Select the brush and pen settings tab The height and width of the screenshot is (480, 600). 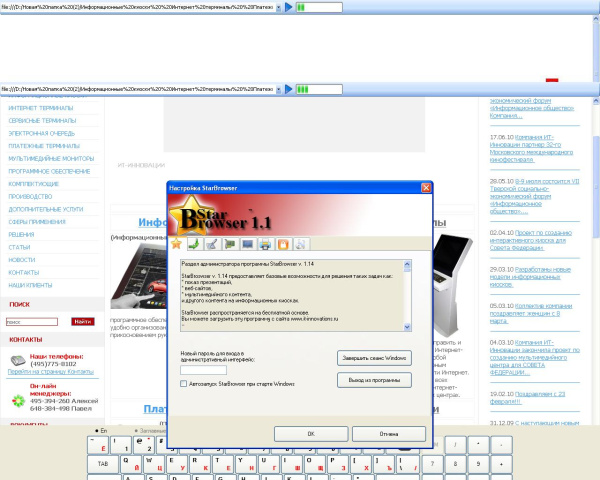point(212,244)
